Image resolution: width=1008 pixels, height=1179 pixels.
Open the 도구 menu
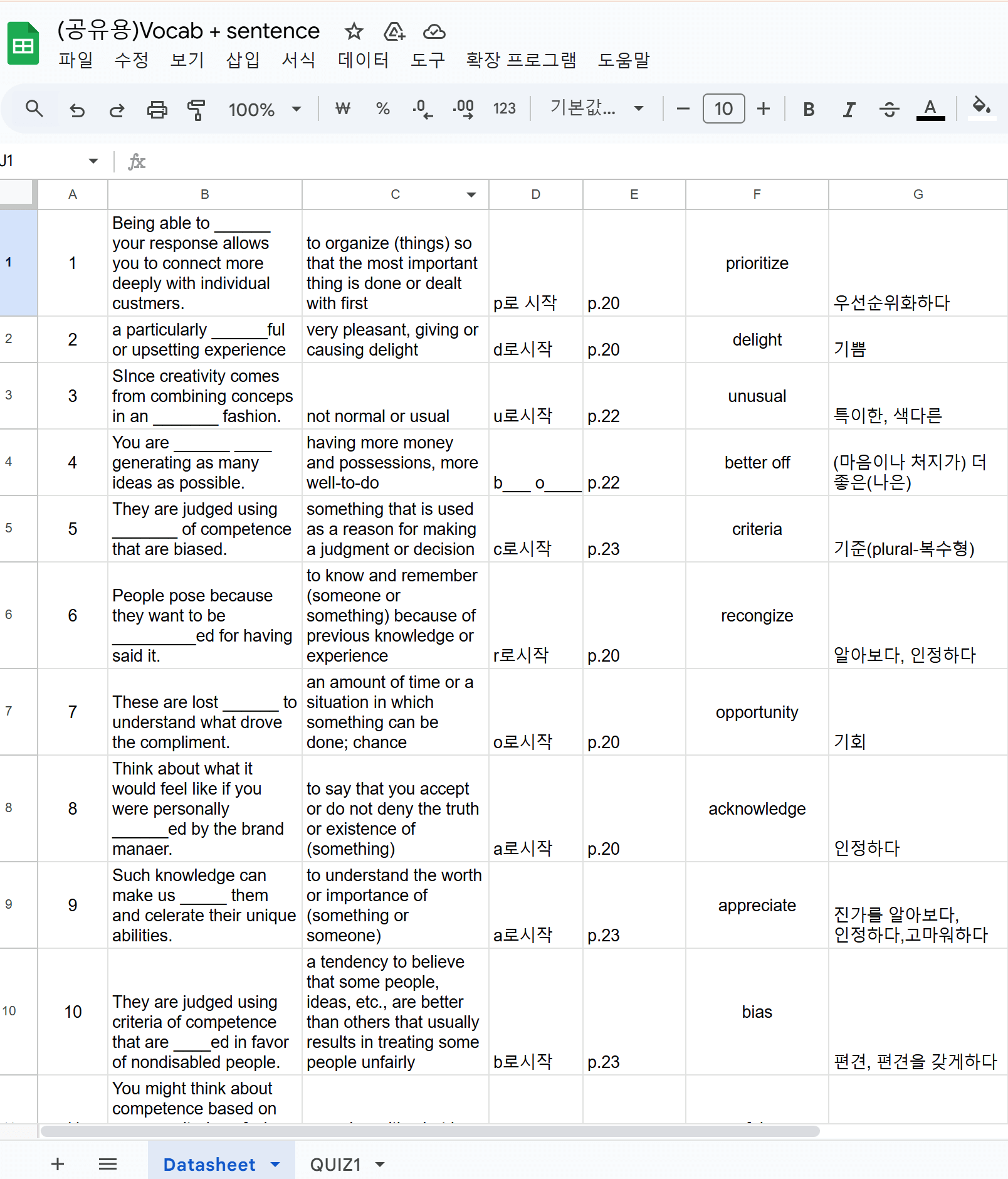428,60
